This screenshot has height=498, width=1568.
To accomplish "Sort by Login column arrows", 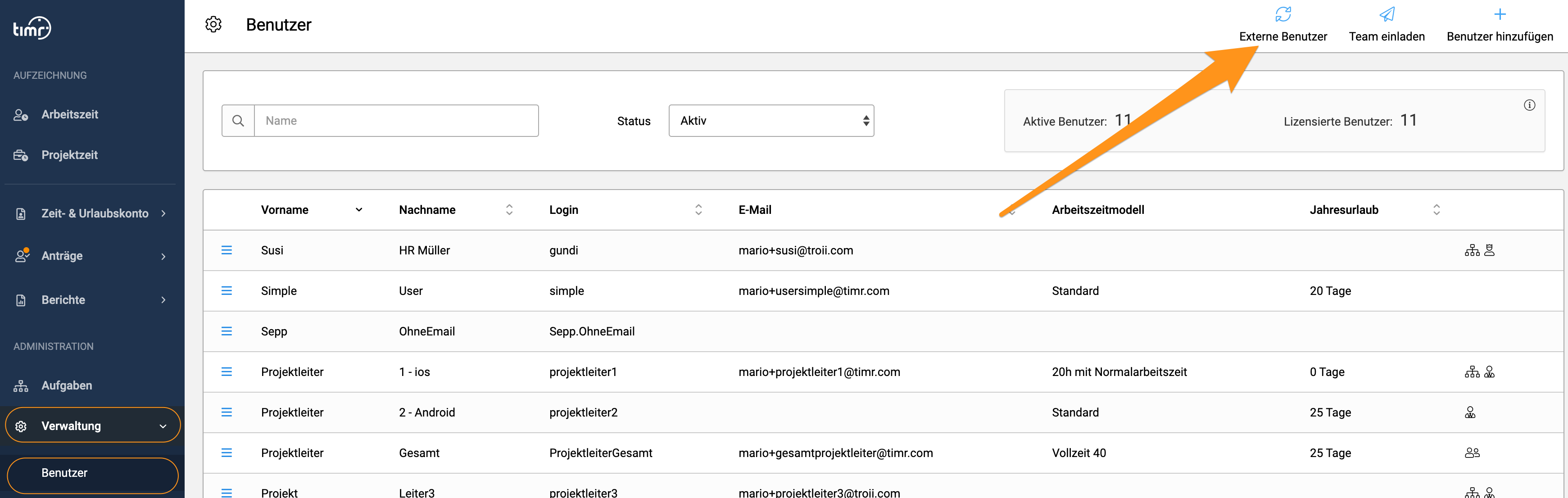I will click(698, 210).
